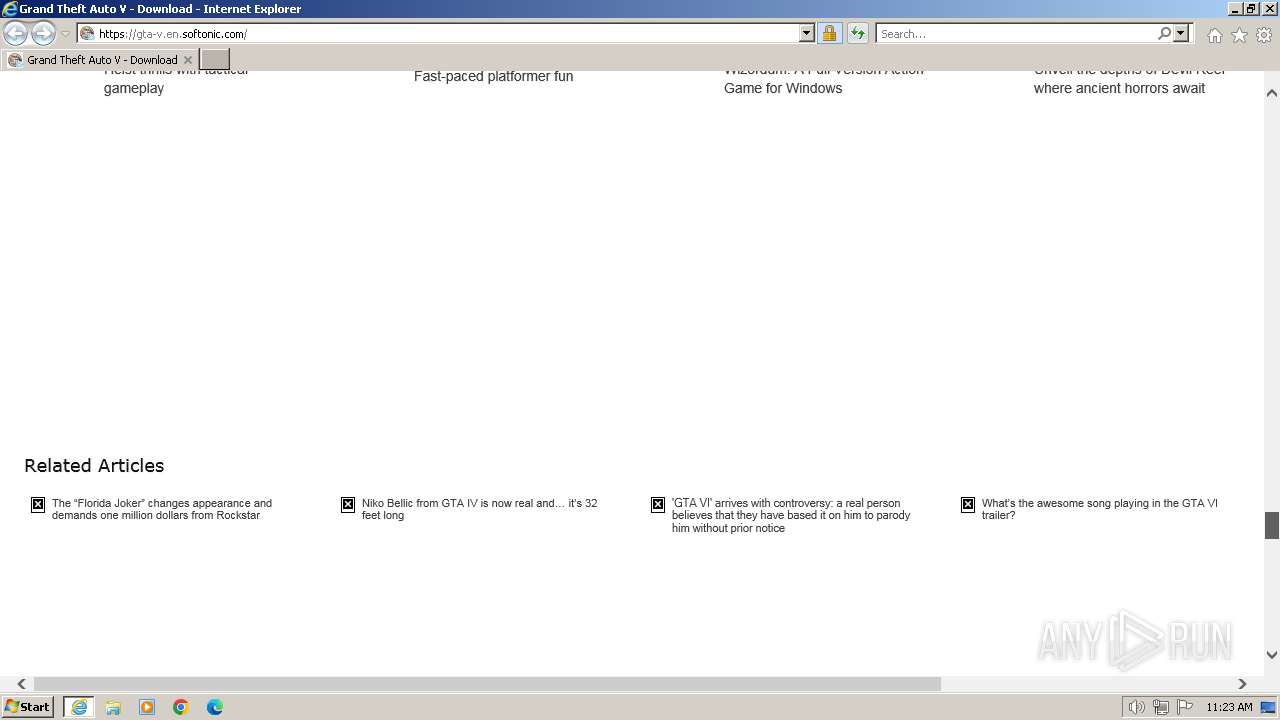Open media player taskbar icon
Image resolution: width=1280 pixels, height=720 pixels.
(147, 707)
